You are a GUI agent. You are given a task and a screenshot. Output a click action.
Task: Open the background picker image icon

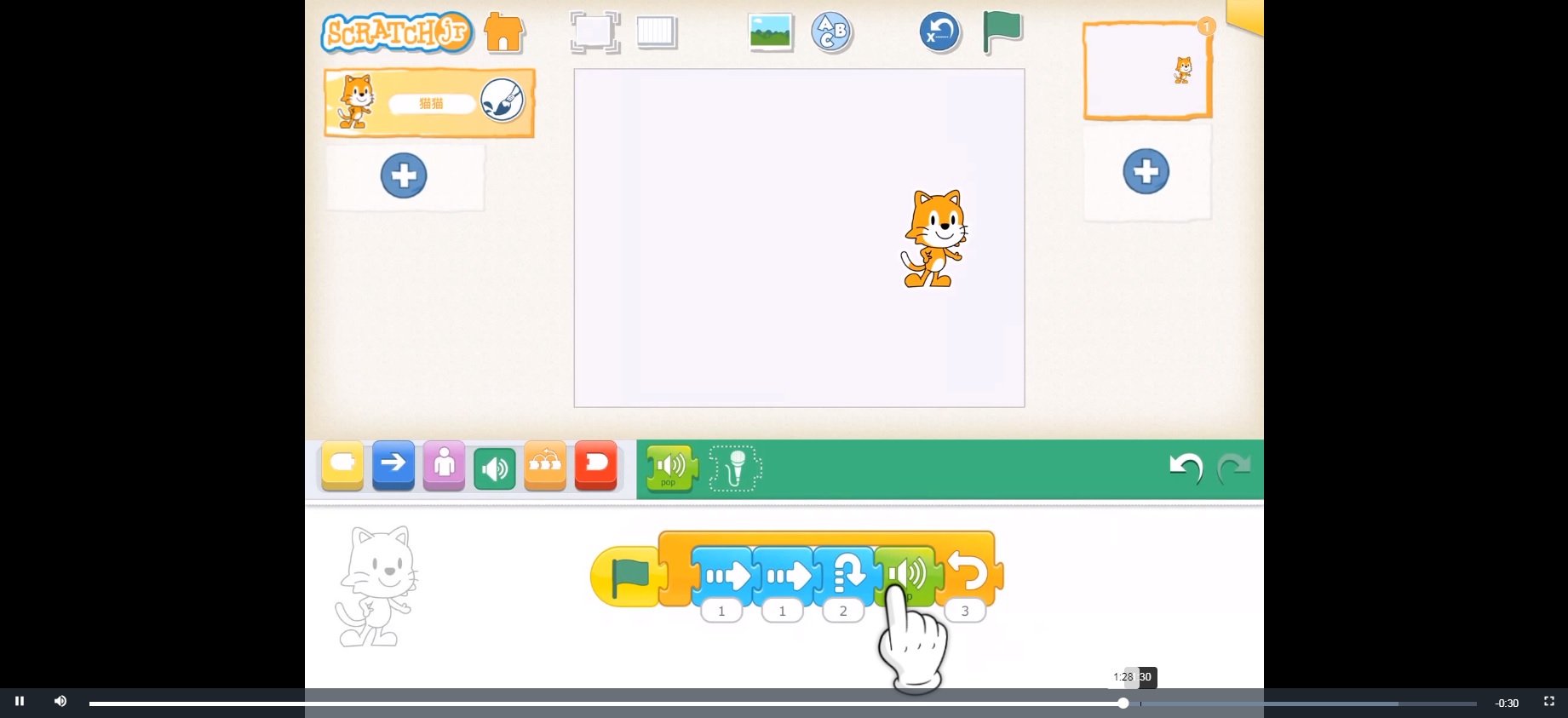point(771,32)
